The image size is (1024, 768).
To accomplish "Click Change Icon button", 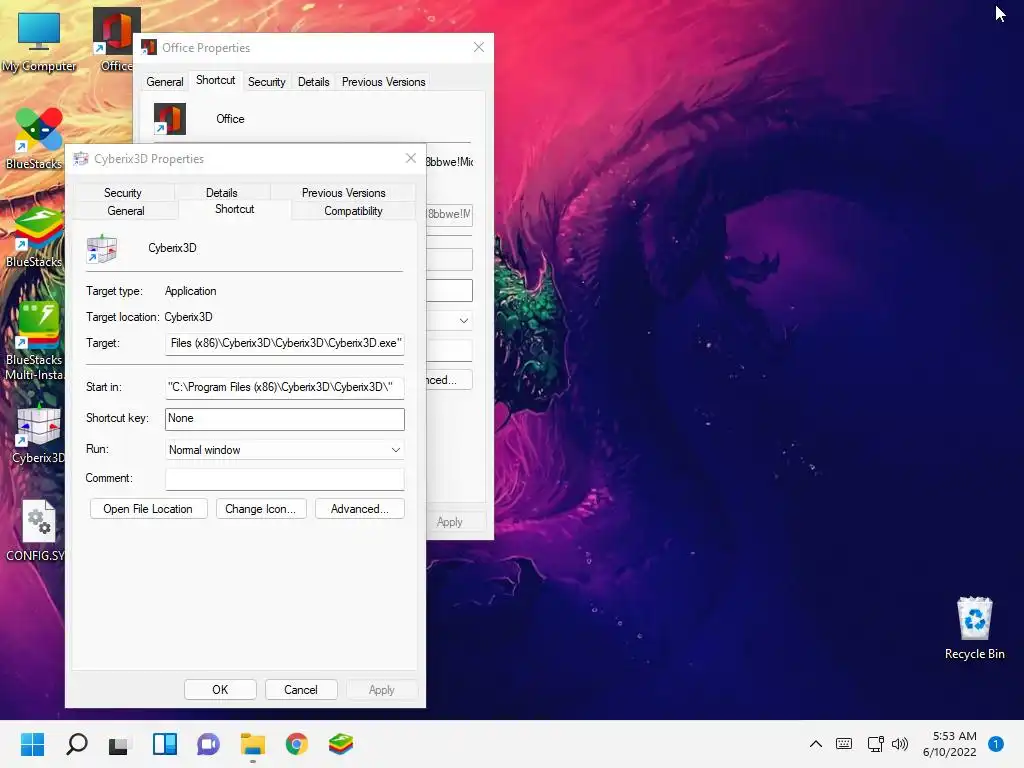I will (x=261, y=509).
